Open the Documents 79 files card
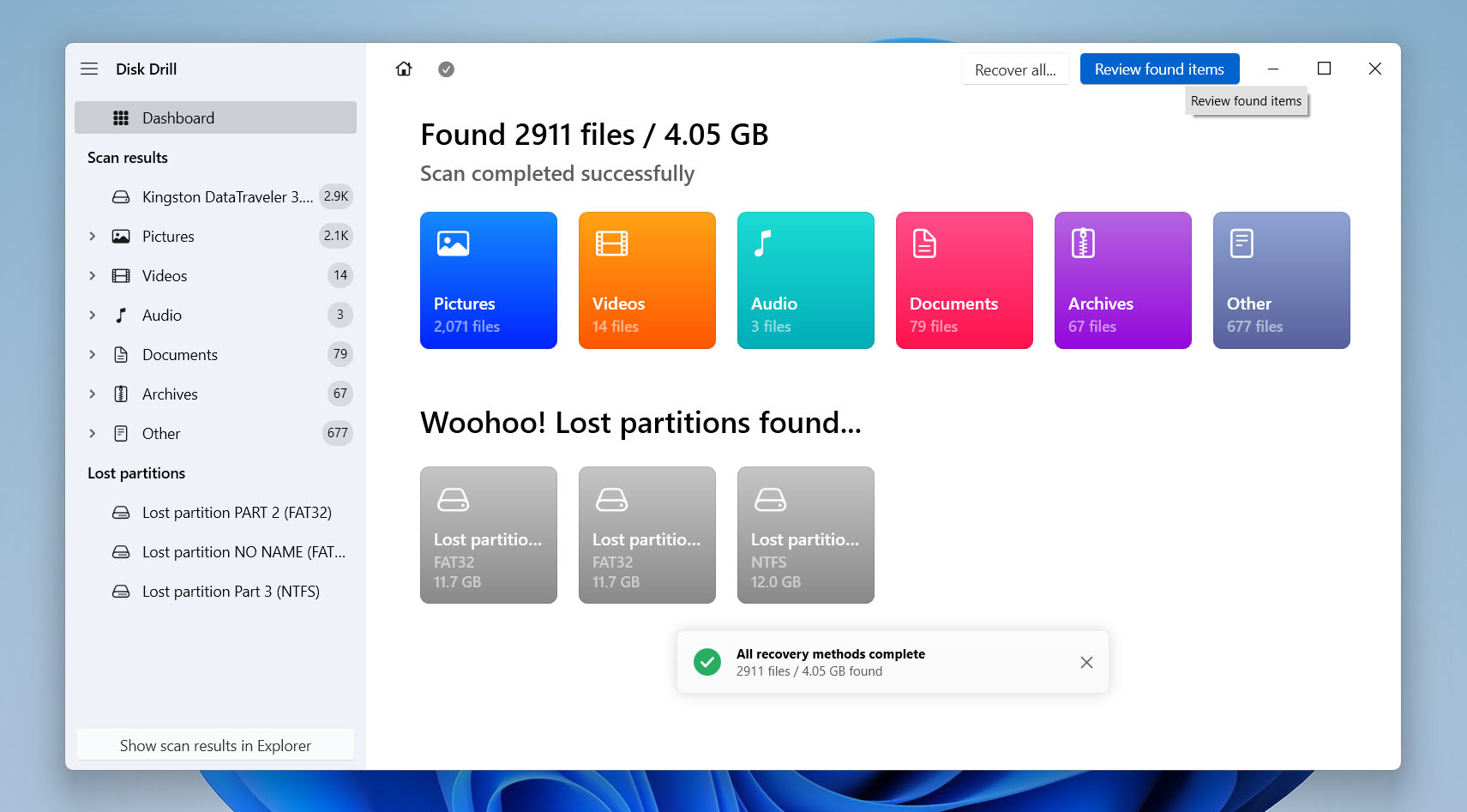Screen dimensions: 1467x812 (x=965, y=280)
